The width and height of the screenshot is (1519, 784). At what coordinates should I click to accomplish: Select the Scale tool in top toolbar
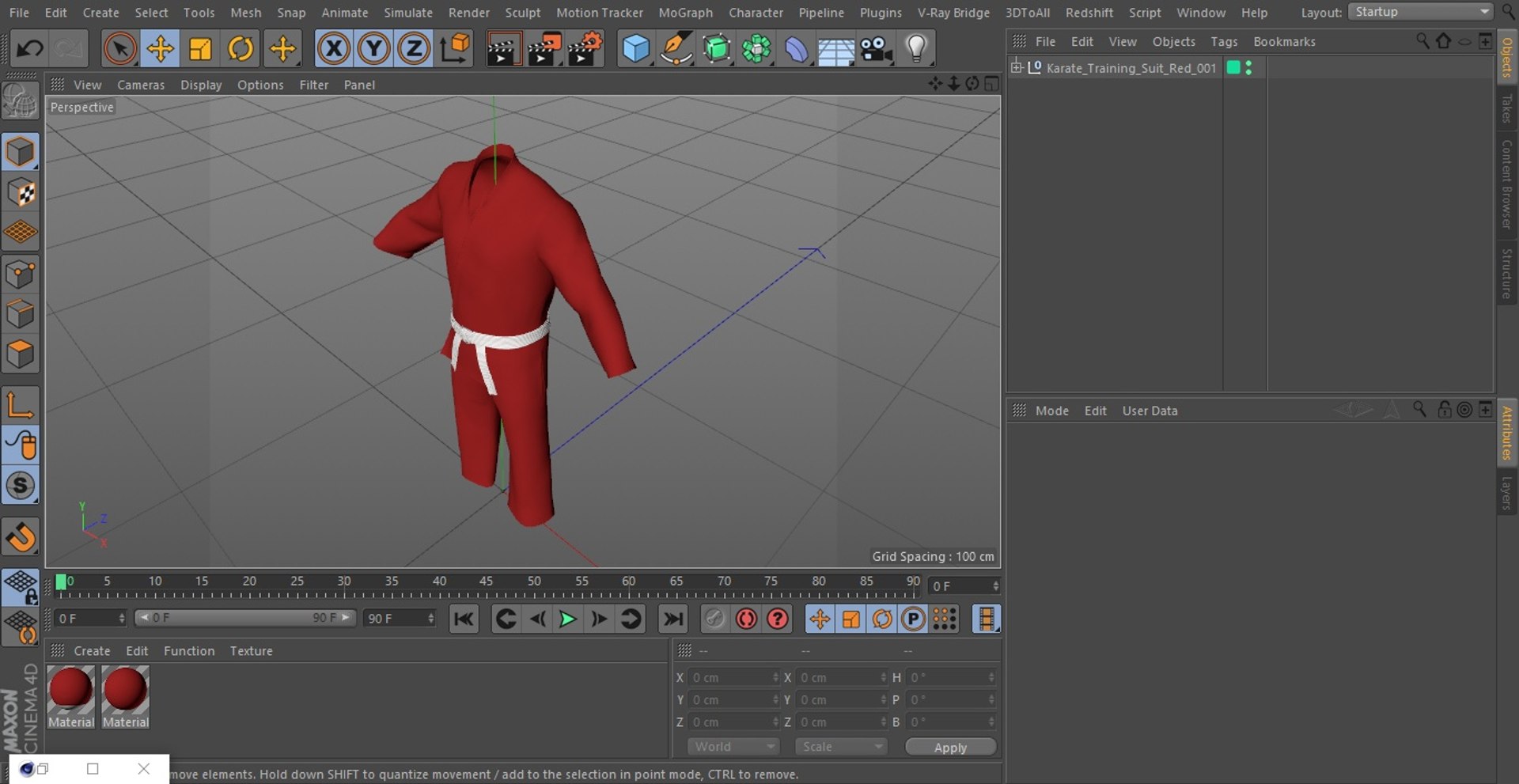click(x=200, y=49)
